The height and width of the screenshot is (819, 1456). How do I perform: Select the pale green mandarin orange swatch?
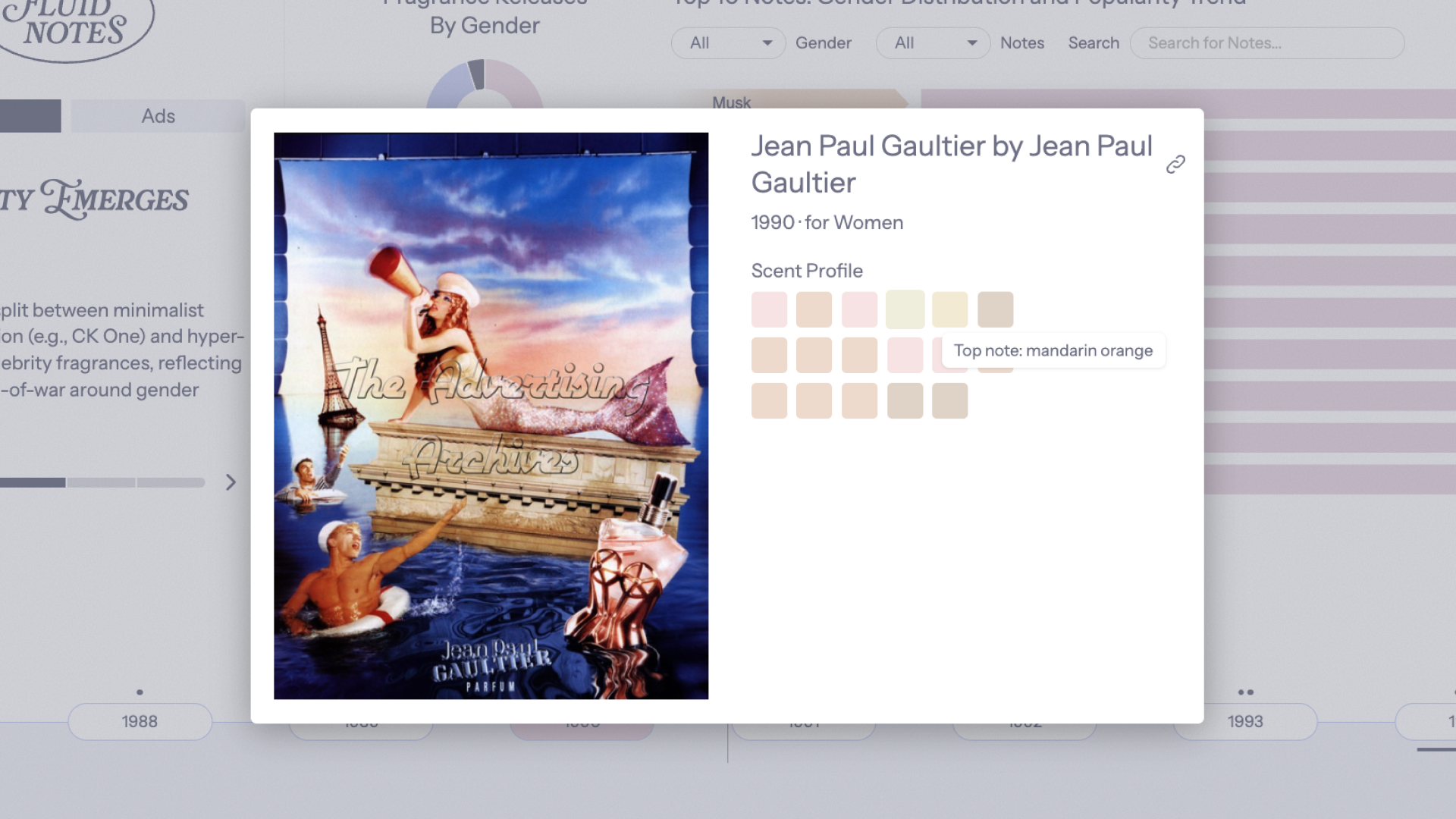pos(905,309)
